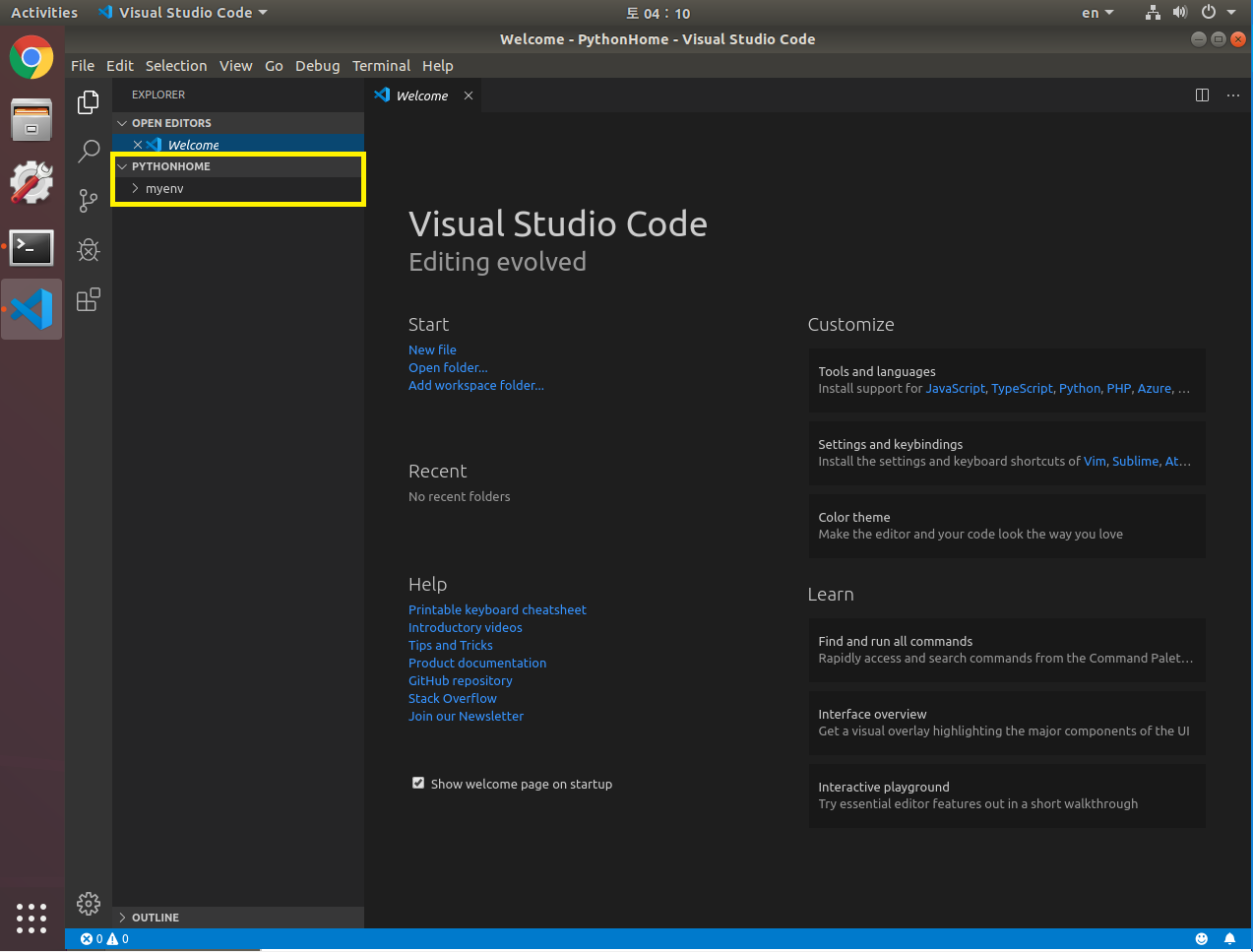Open Printable keyboard cheatsheet link

coord(497,609)
